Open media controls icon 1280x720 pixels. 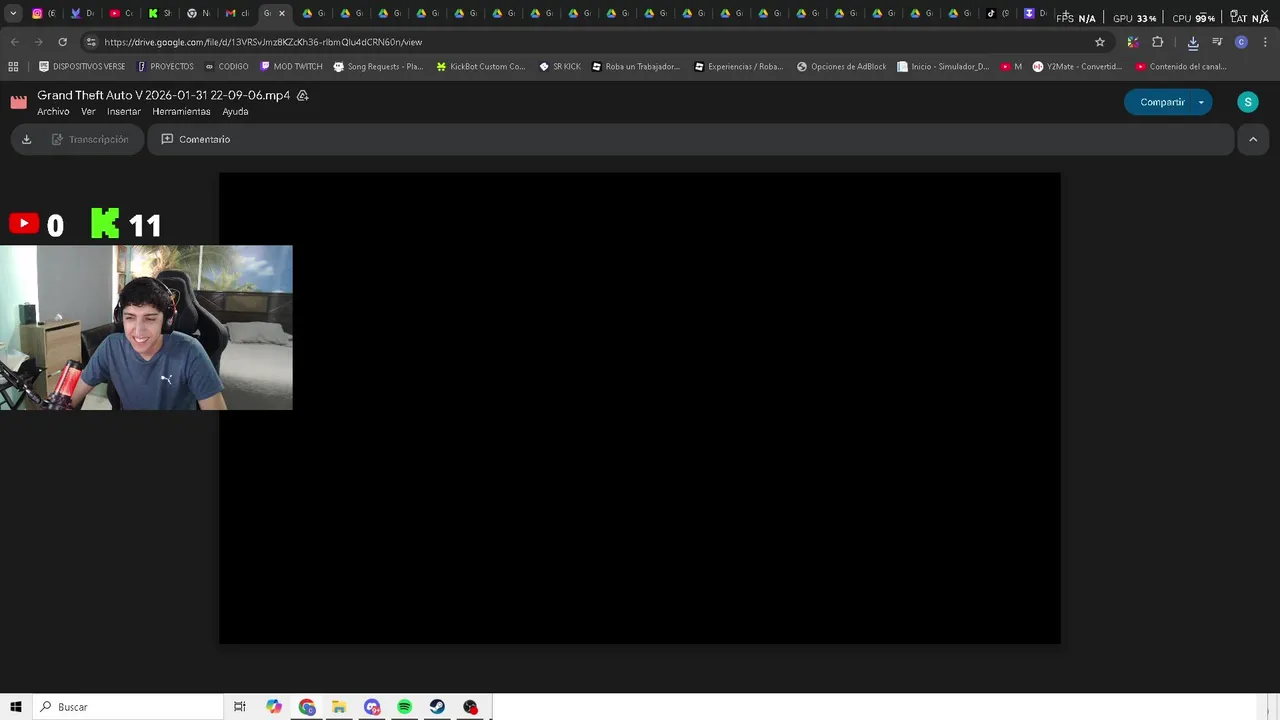1217,42
